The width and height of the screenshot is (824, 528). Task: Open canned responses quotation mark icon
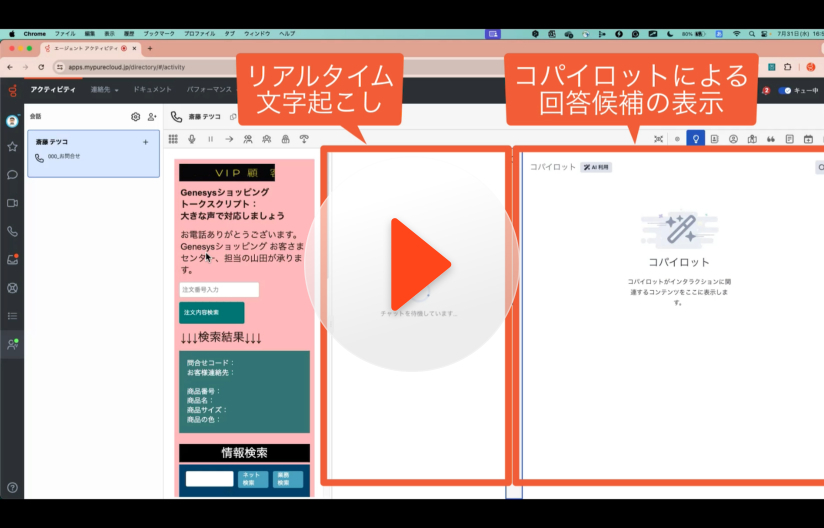[x=771, y=139]
